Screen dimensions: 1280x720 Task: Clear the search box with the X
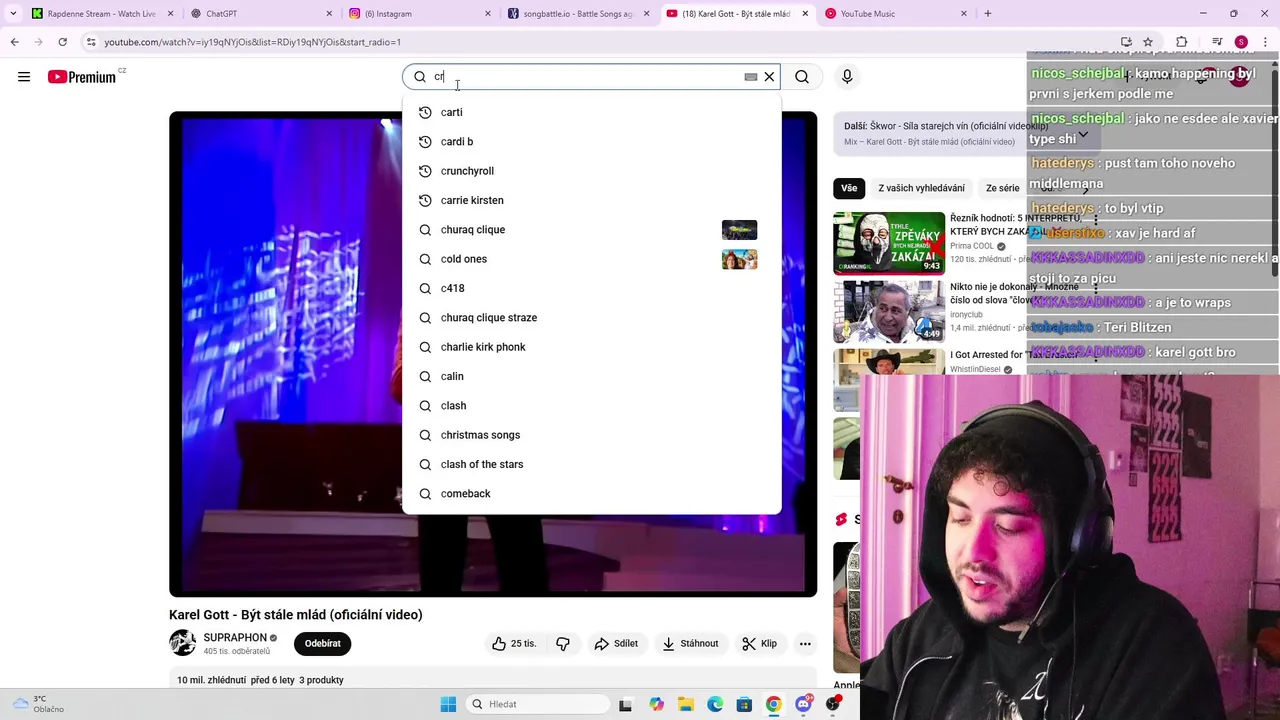click(769, 77)
